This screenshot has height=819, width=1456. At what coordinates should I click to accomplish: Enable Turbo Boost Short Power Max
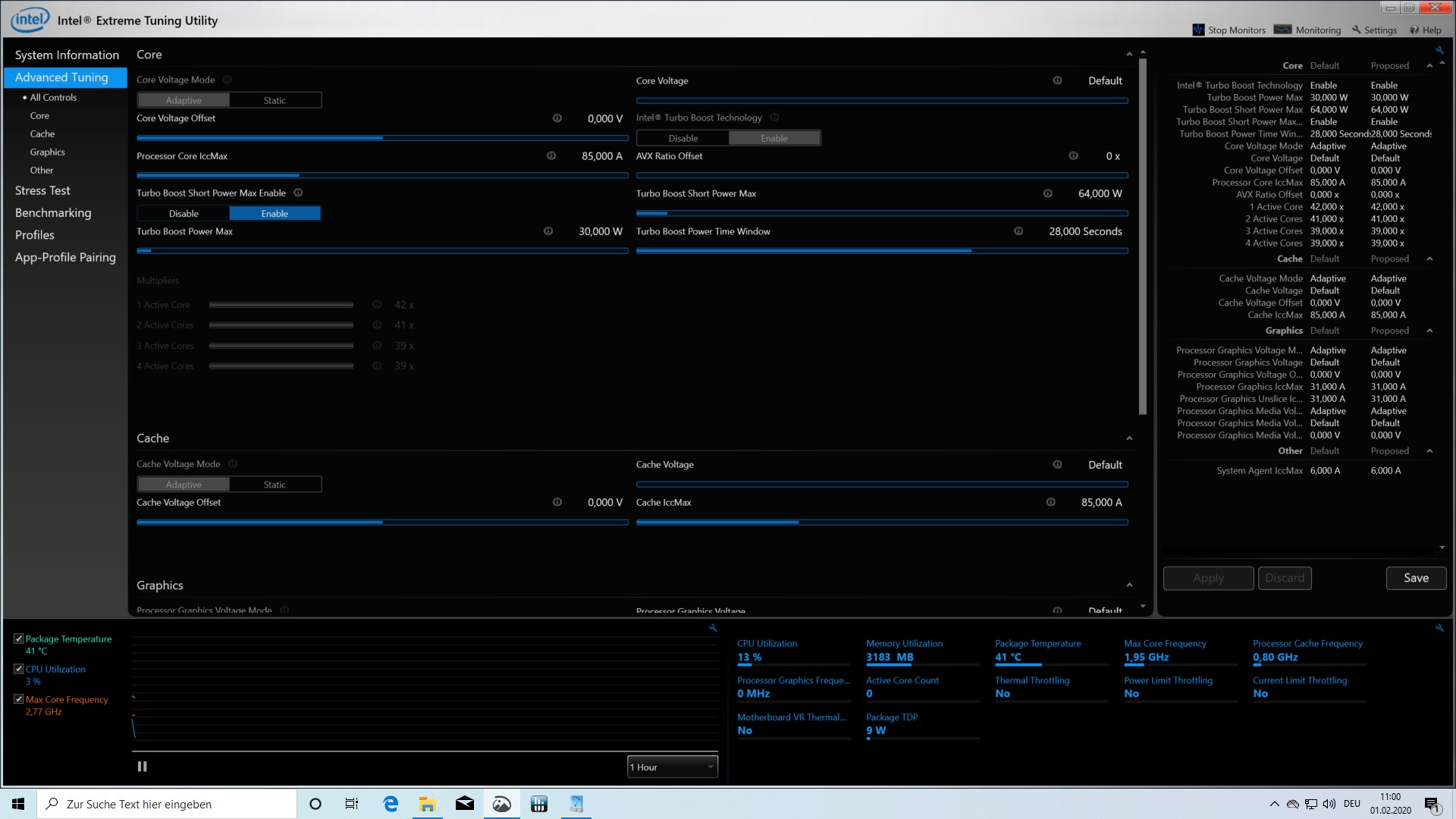point(275,214)
